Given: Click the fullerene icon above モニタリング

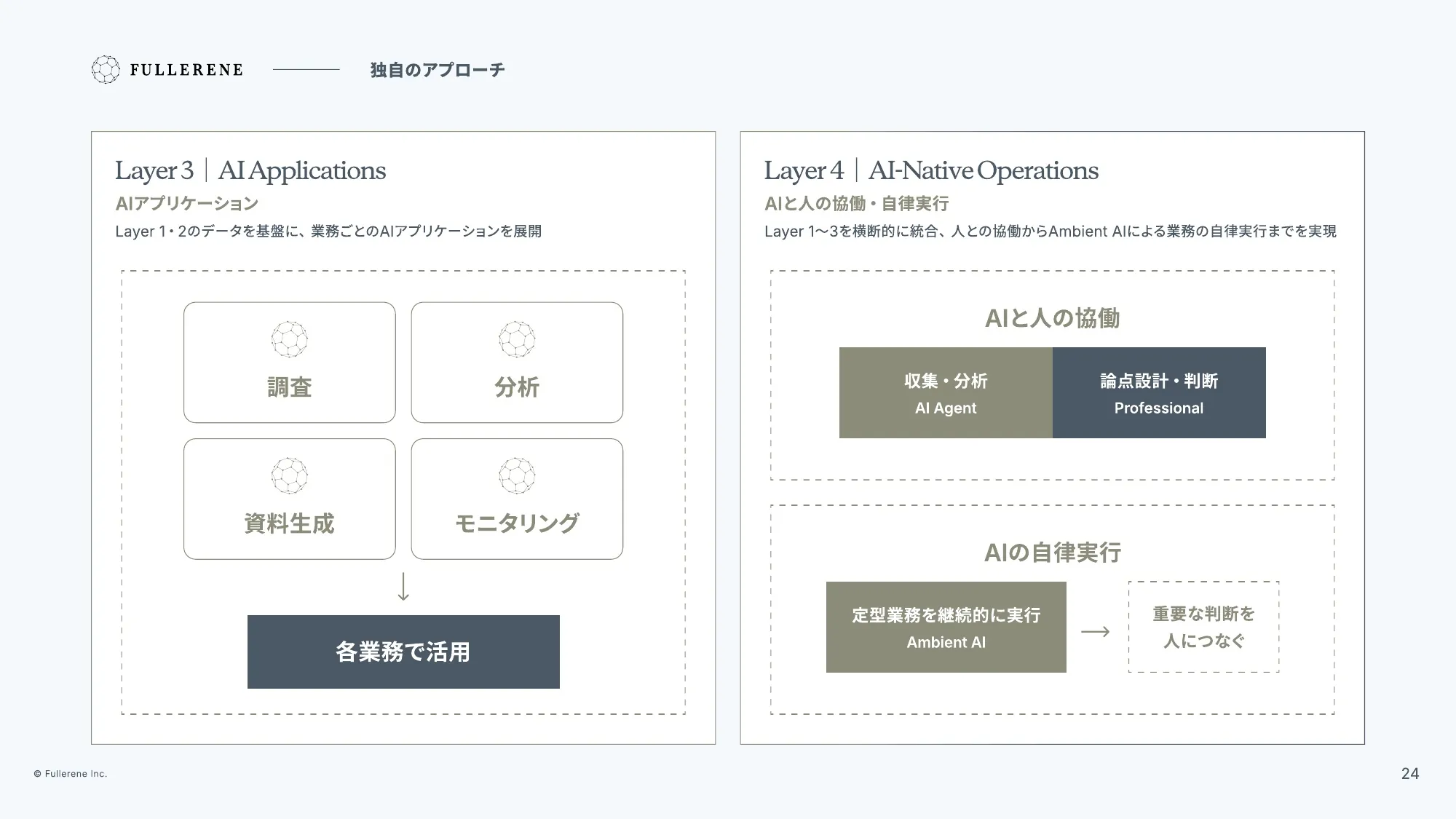Looking at the screenshot, I should click(x=517, y=475).
